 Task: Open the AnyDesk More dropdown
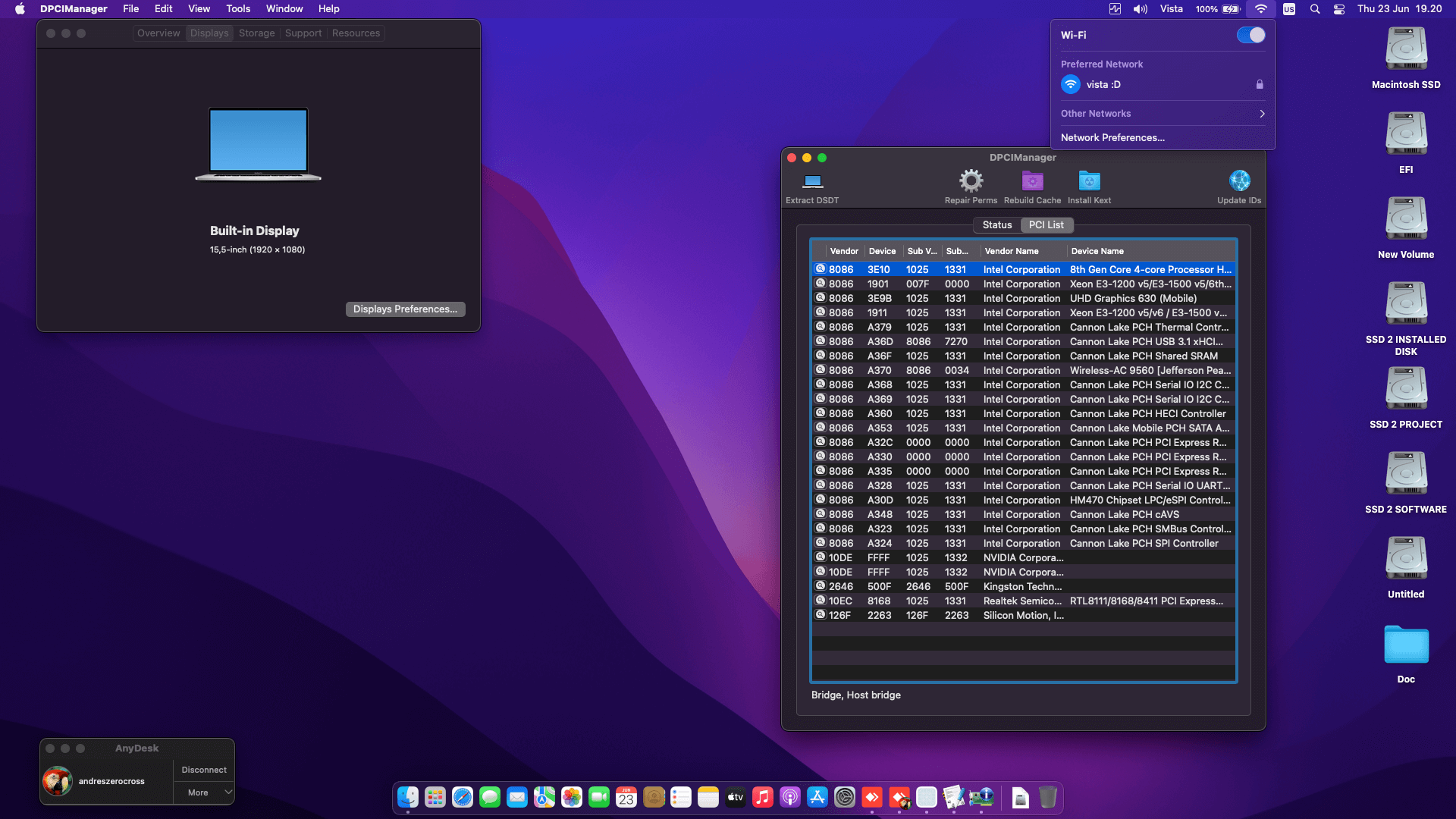pyautogui.click(x=204, y=792)
